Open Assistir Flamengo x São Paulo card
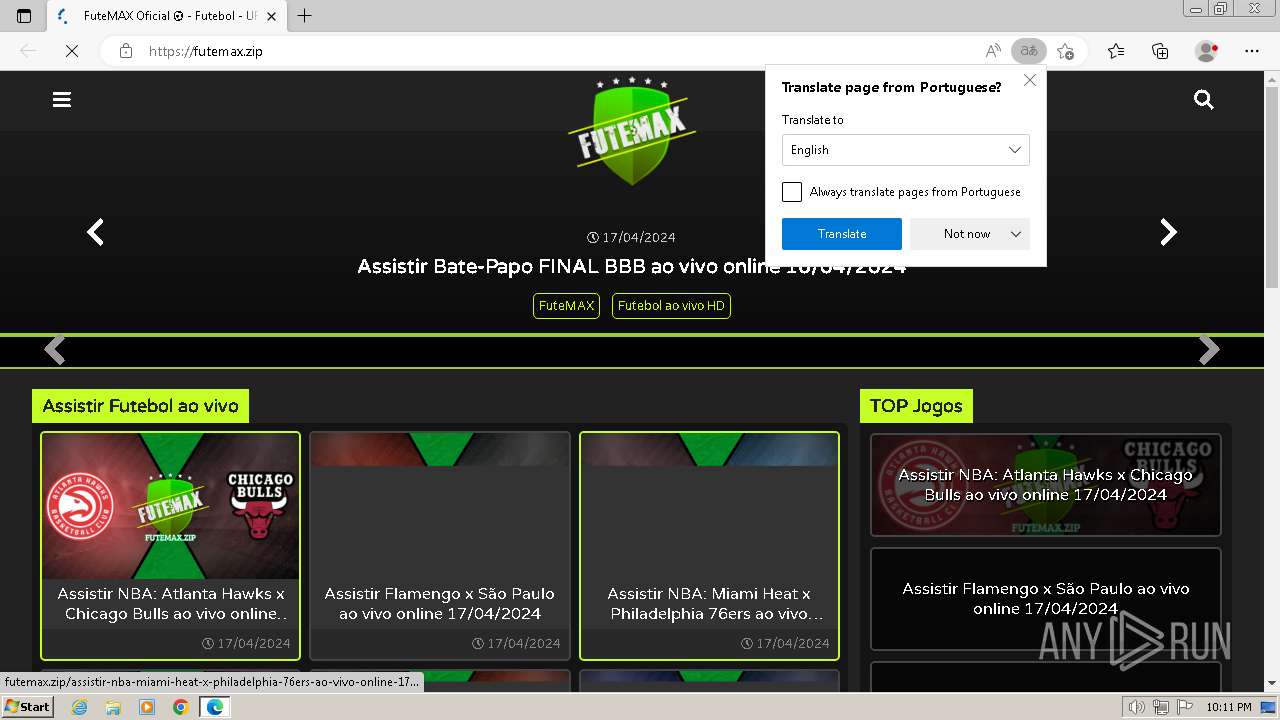1280x720 pixels. [x=440, y=546]
